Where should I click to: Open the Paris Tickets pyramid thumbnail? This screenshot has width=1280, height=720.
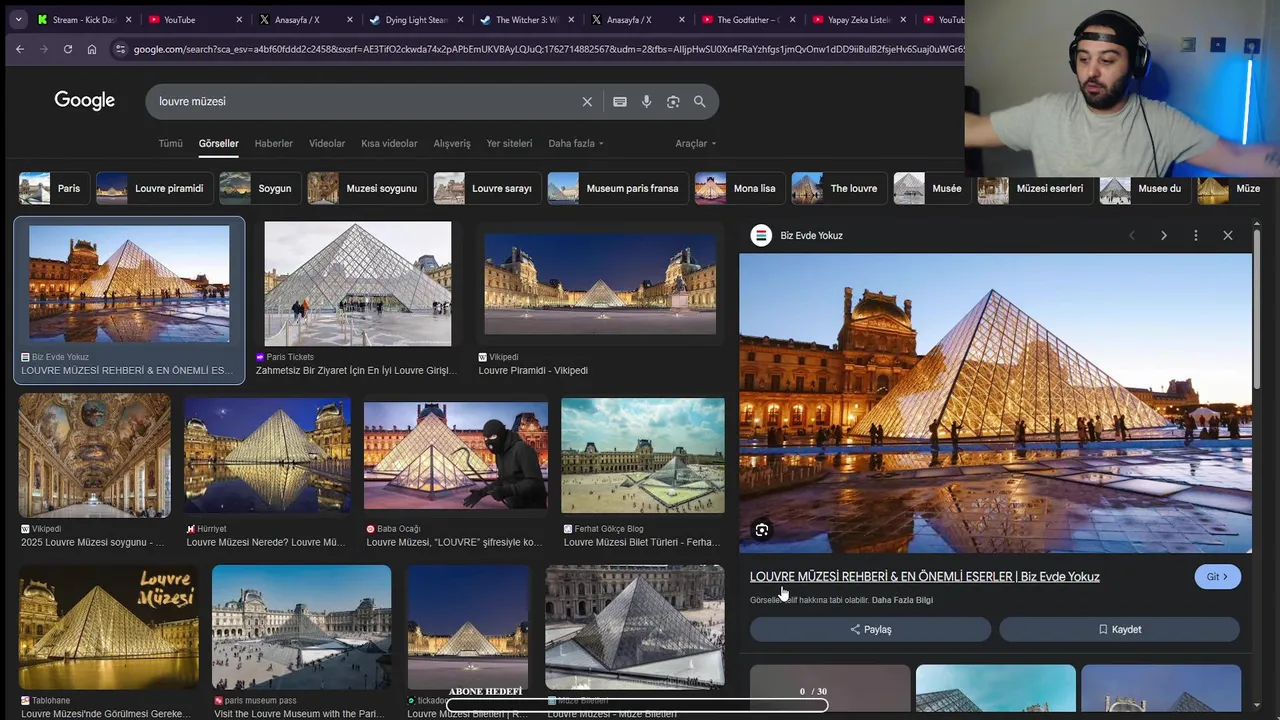tap(357, 284)
